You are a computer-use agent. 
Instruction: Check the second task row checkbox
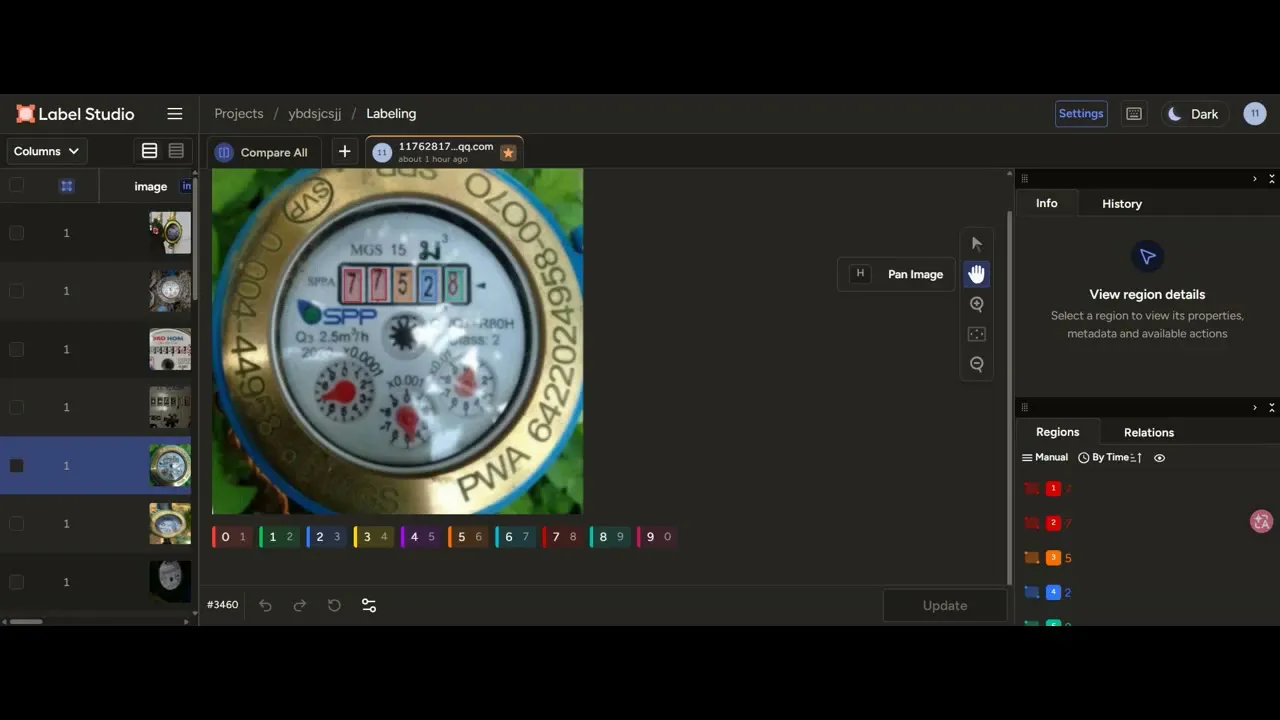[16, 291]
